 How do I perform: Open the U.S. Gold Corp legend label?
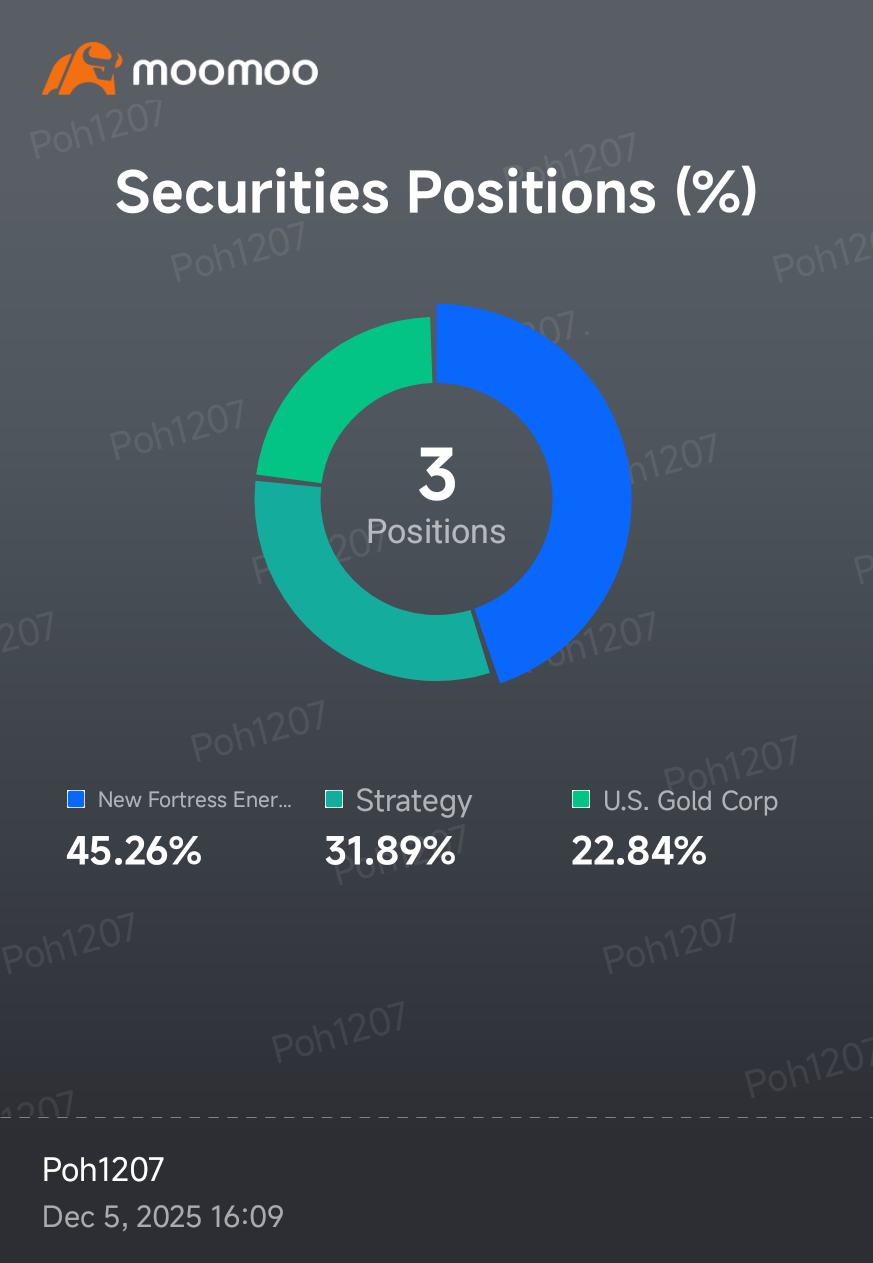[x=690, y=801]
